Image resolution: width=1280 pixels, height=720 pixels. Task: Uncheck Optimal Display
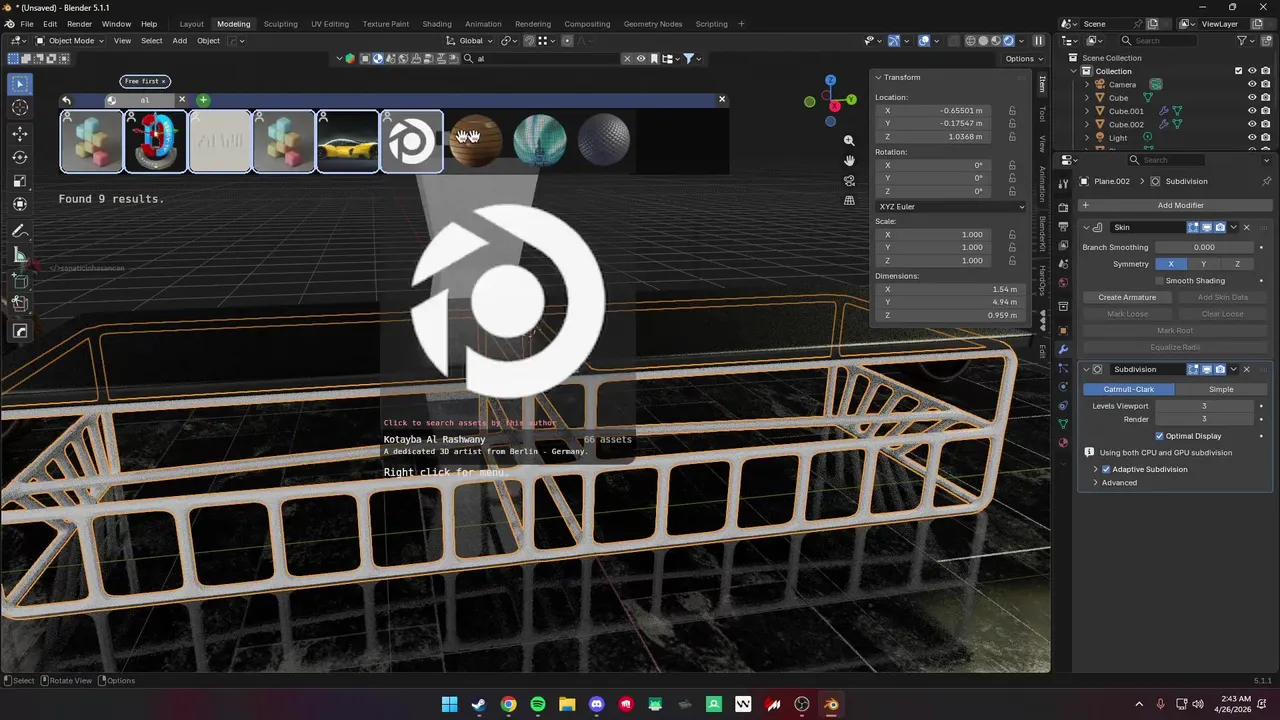click(x=1159, y=436)
